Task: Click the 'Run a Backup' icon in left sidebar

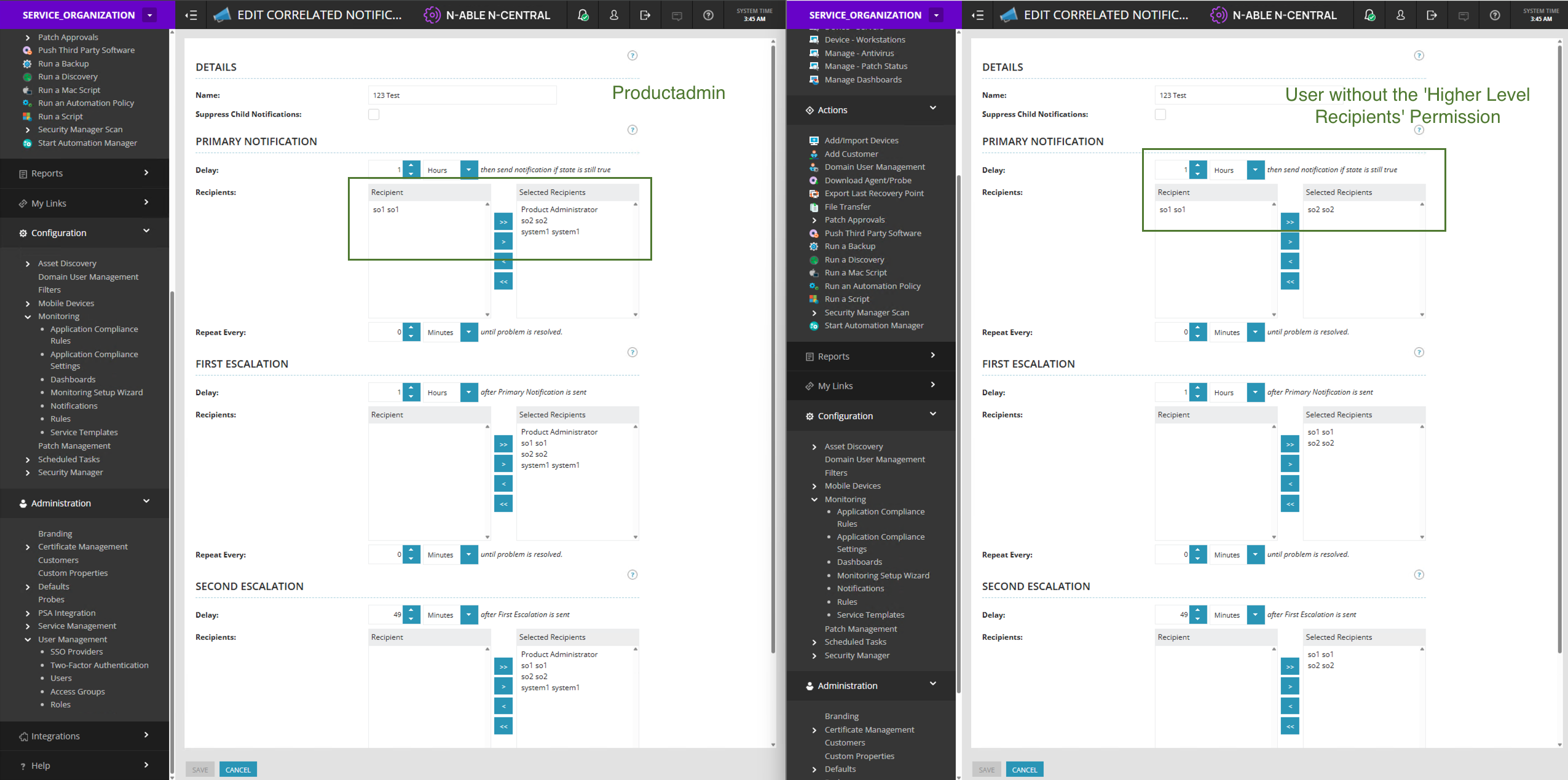Action: point(28,64)
